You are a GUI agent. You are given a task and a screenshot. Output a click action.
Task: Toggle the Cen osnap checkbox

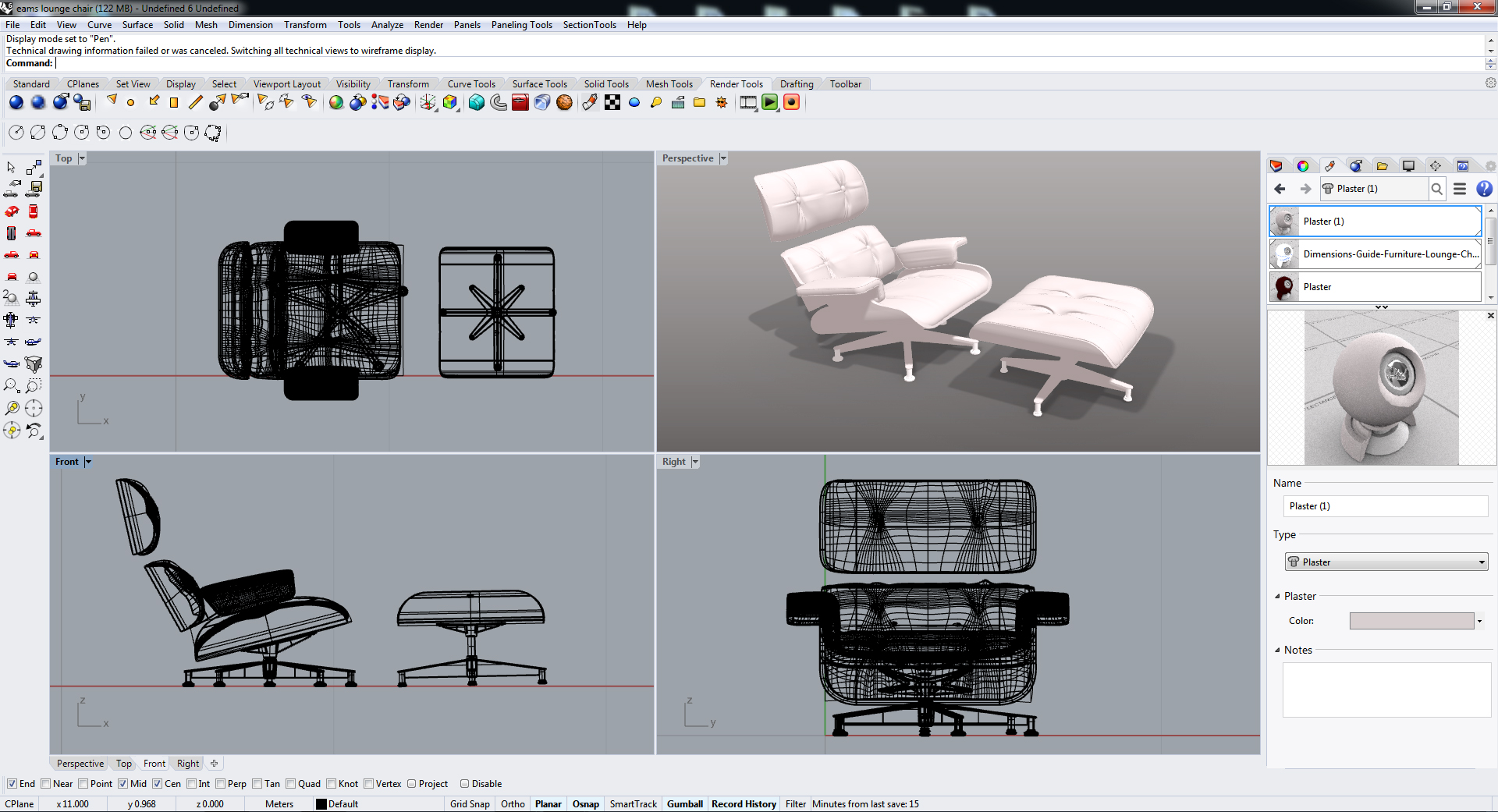[157, 784]
